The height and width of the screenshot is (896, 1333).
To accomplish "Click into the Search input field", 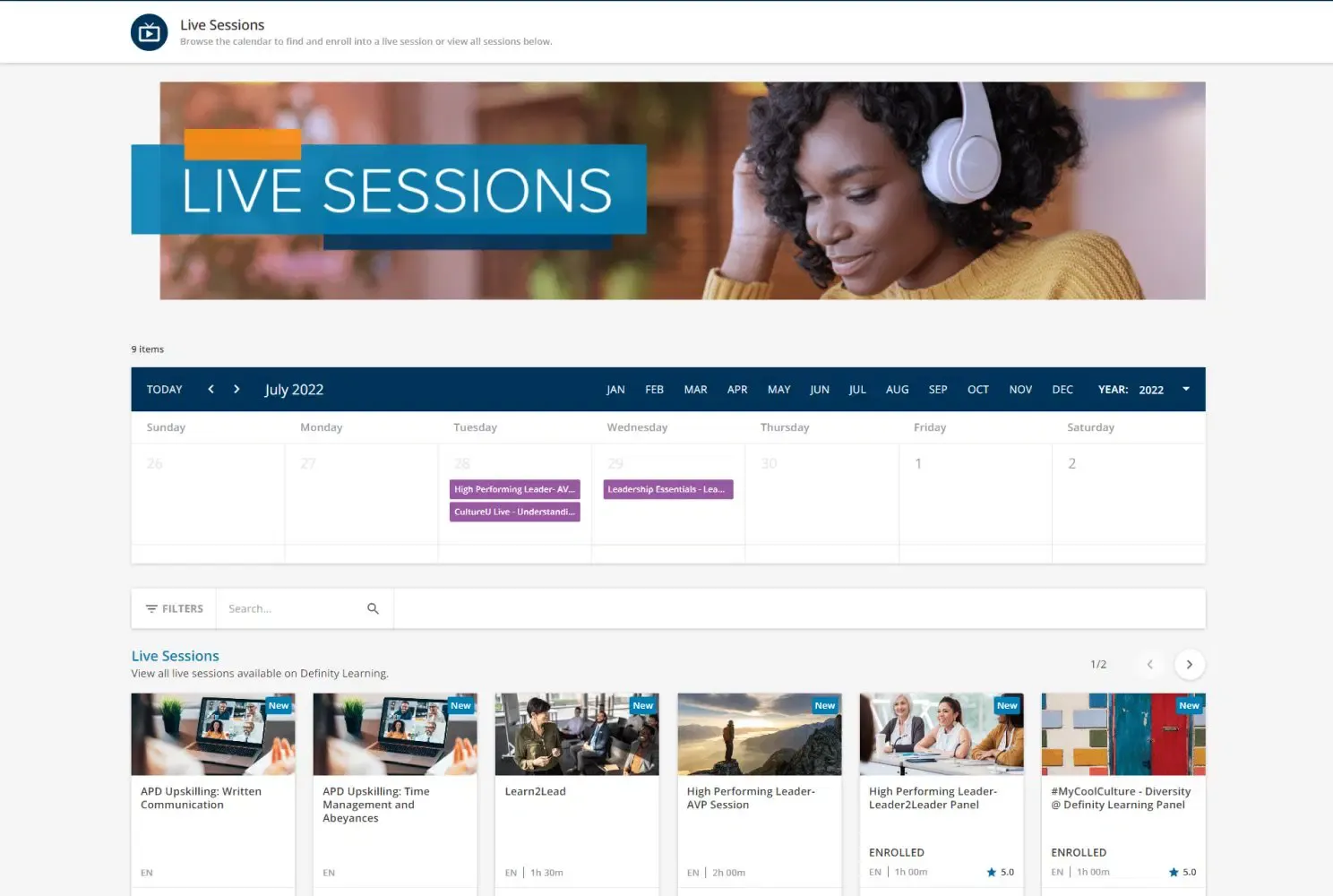I will pos(291,608).
